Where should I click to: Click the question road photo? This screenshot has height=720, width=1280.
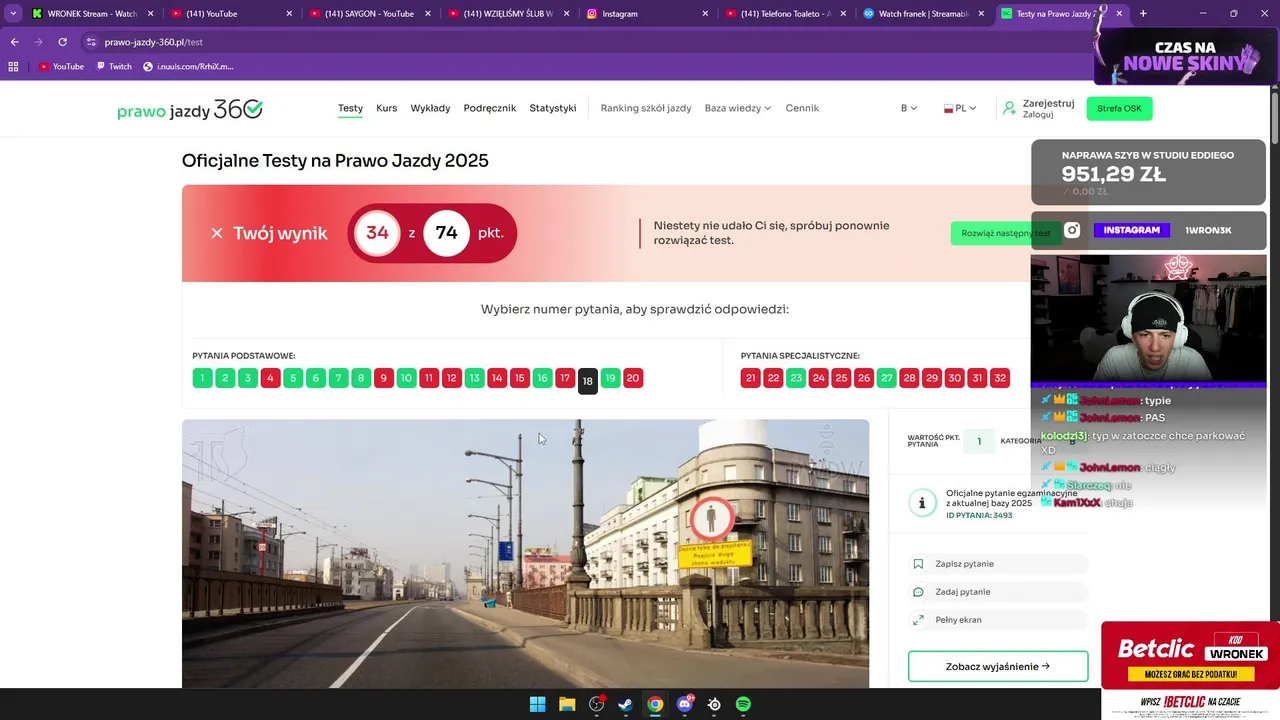tap(525, 553)
